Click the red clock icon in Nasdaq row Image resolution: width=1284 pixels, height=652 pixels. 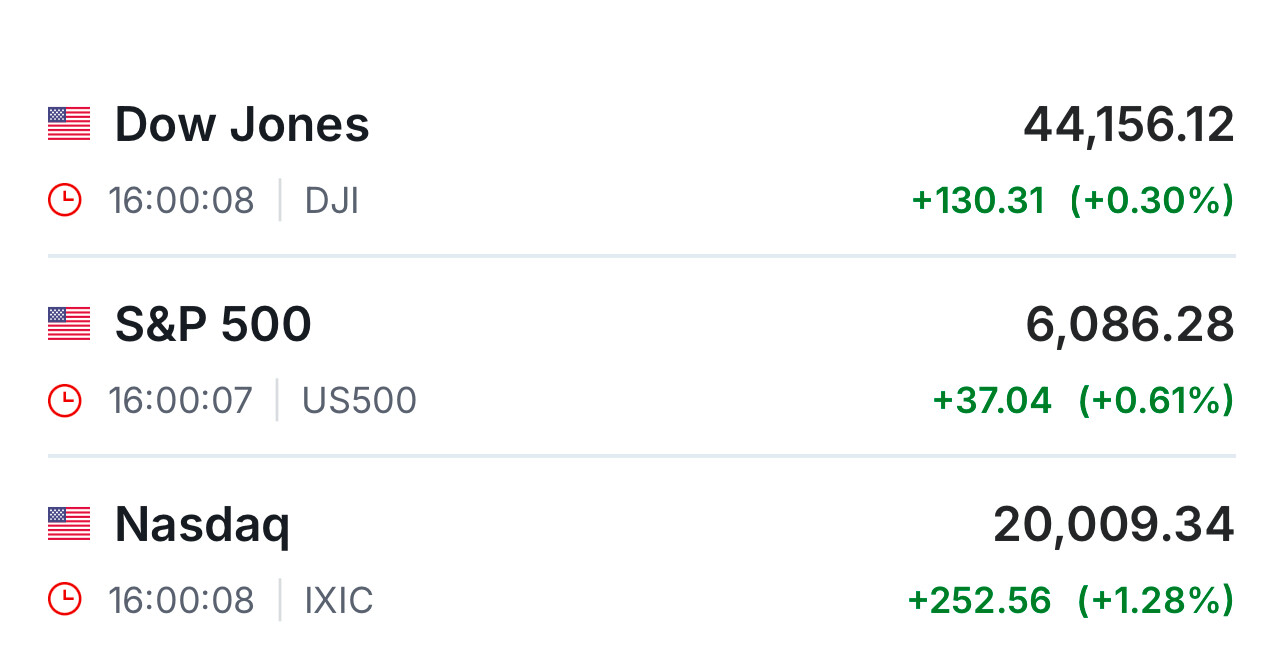64,601
